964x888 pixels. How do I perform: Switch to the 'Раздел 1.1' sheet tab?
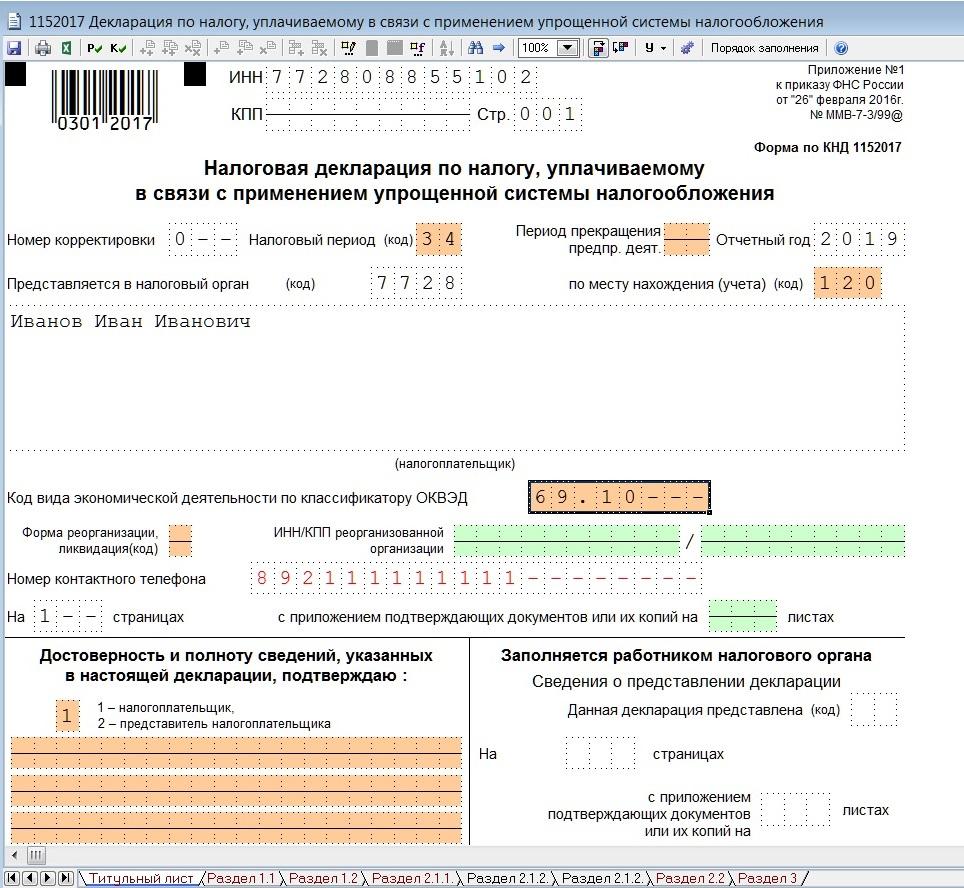240,878
